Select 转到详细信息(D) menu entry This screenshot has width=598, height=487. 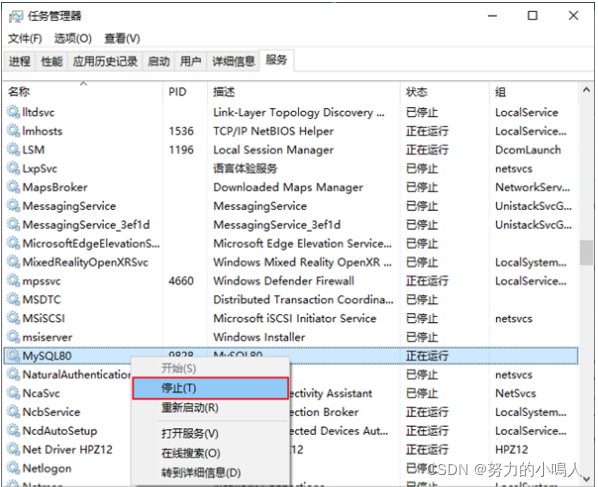[x=201, y=473]
